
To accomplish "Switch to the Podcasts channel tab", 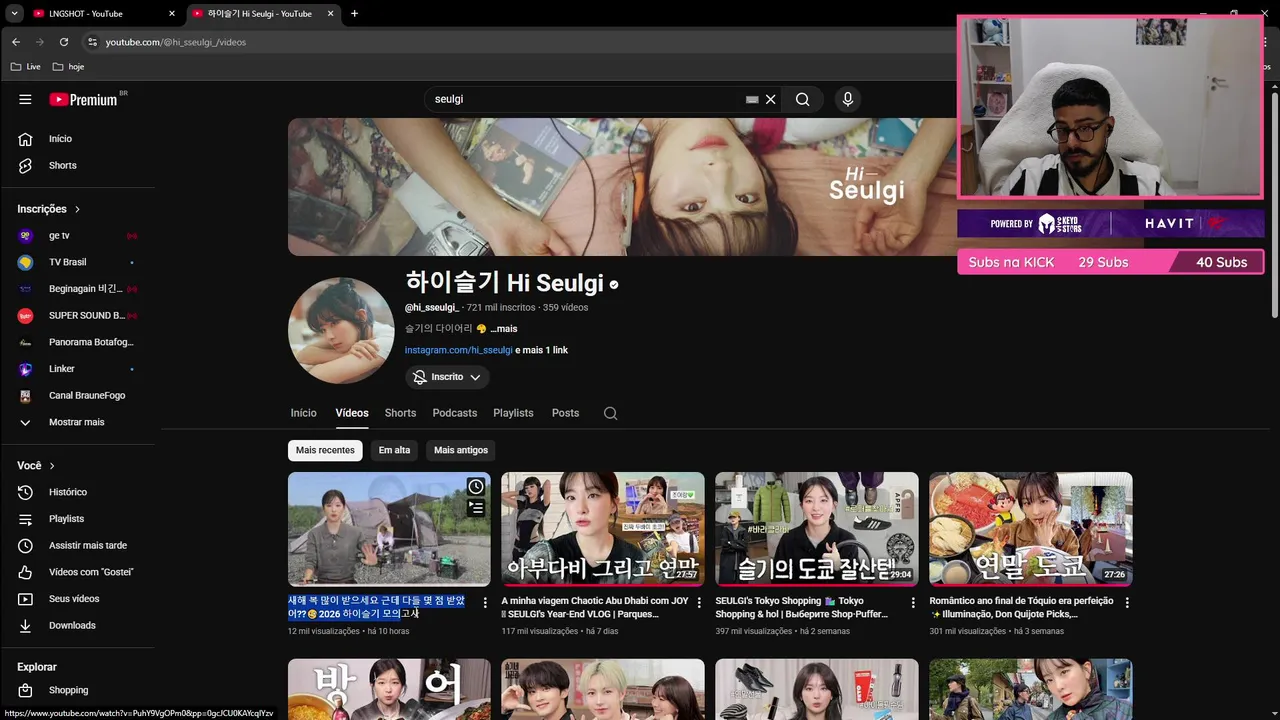I will pyautogui.click(x=455, y=413).
